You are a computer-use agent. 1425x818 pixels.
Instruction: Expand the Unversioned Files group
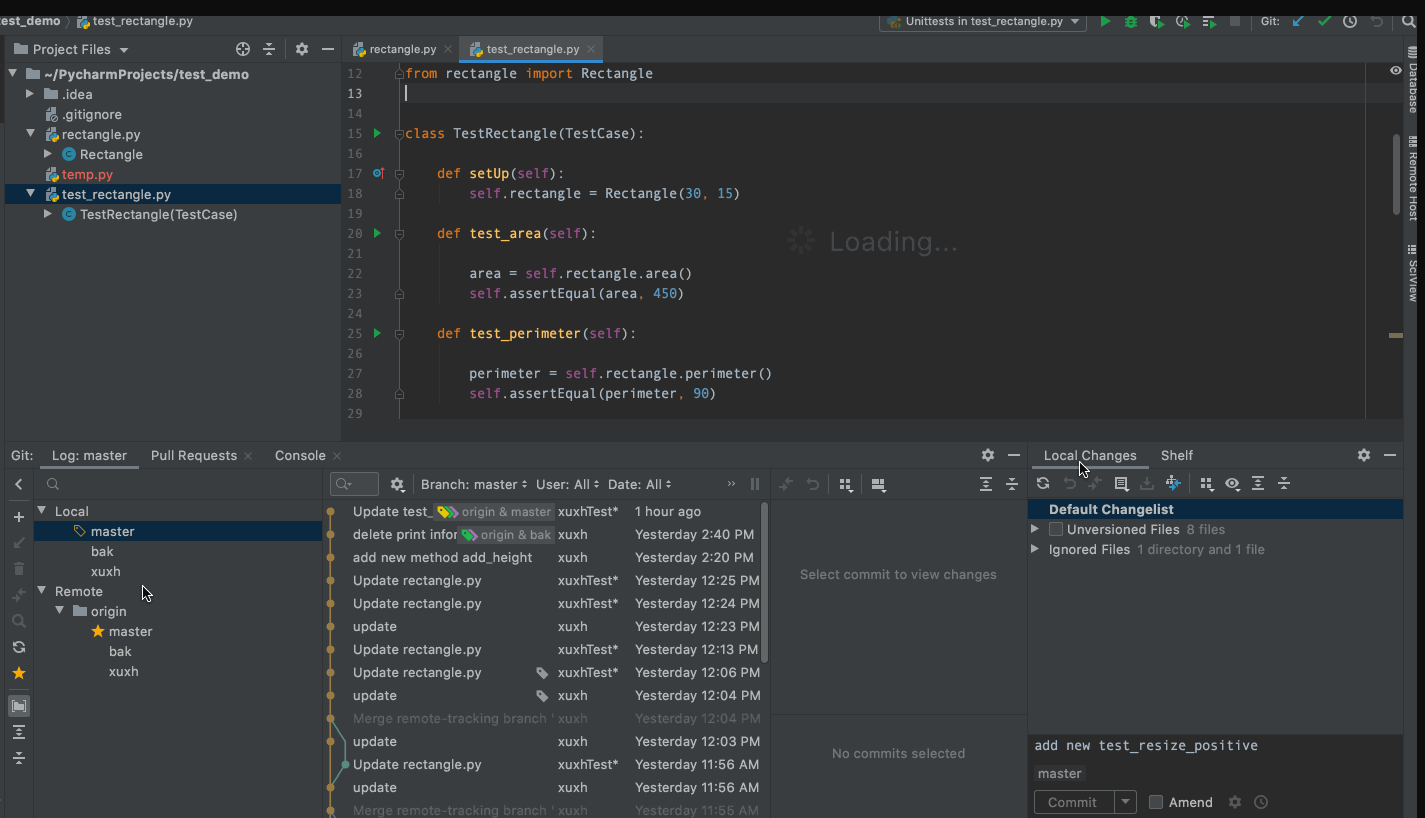pyautogui.click(x=1035, y=529)
